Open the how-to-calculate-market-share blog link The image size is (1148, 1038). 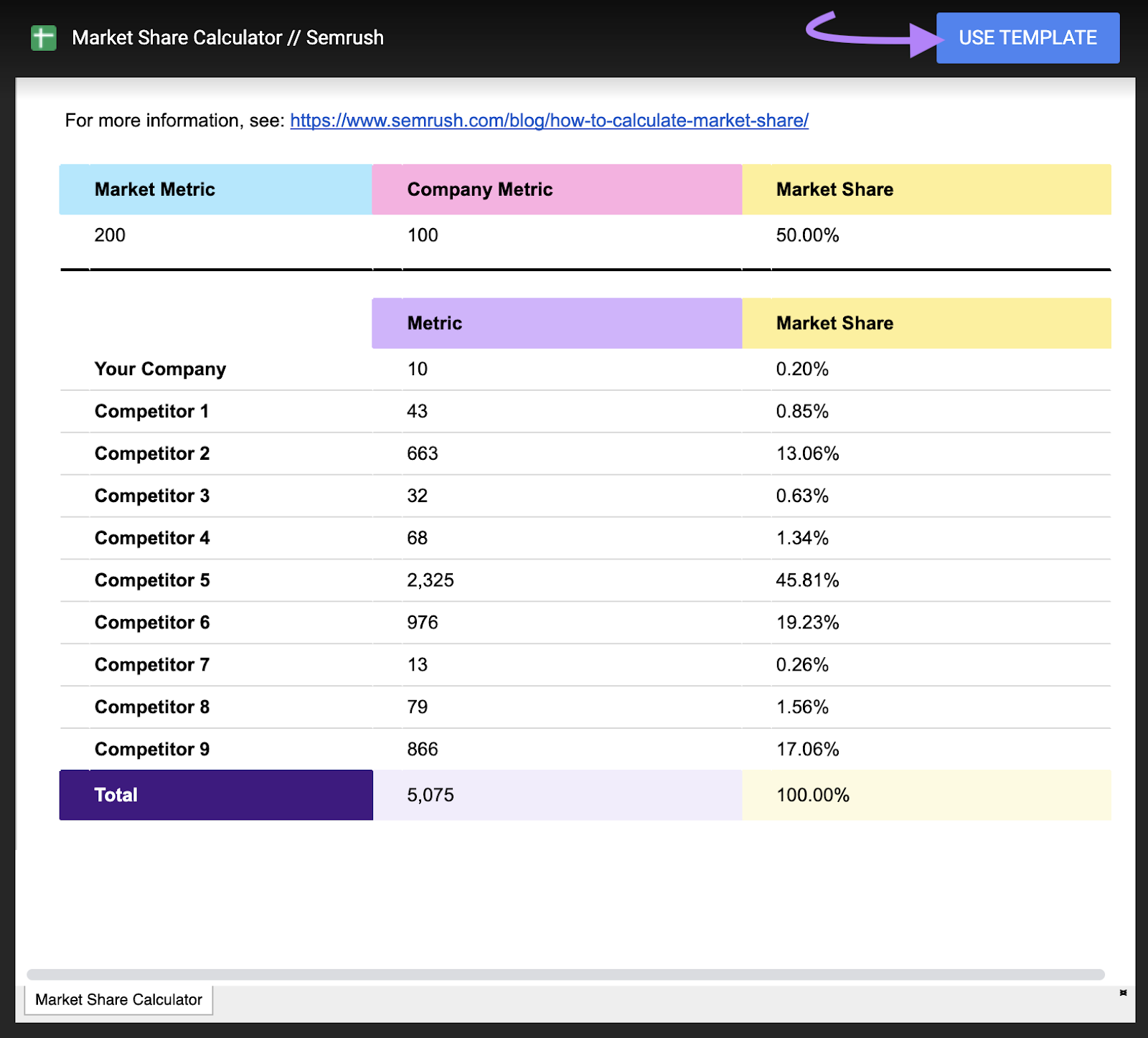click(549, 121)
